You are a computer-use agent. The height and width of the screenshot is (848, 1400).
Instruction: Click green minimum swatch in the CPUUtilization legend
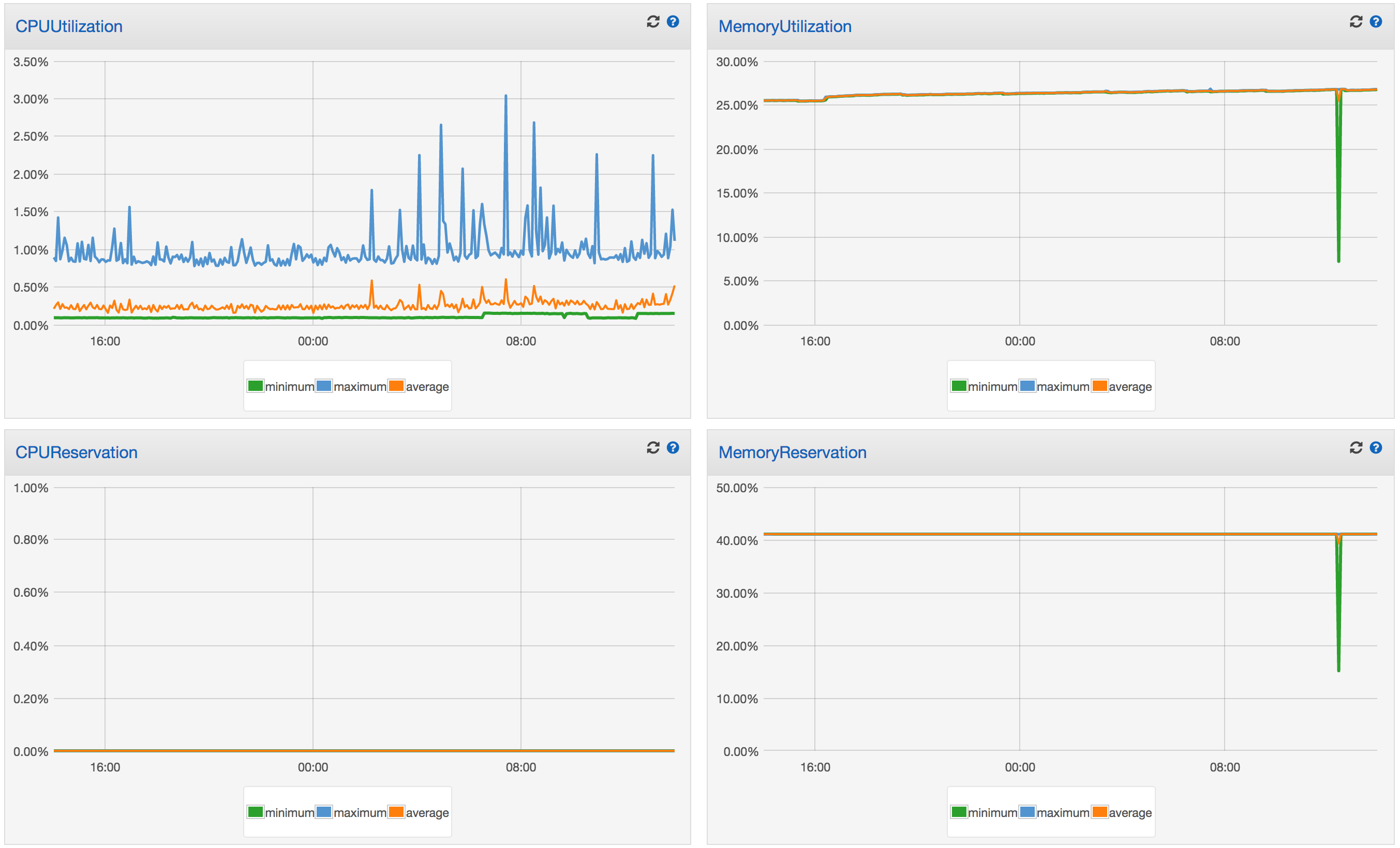(x=256, y=386)
